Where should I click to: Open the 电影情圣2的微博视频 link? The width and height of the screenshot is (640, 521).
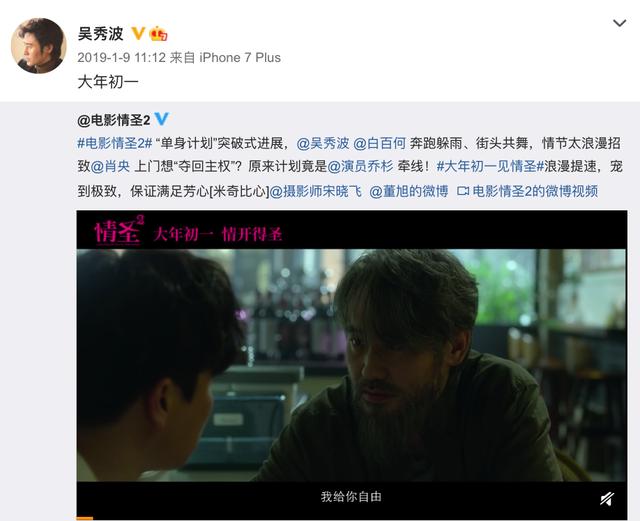[535, 191]
